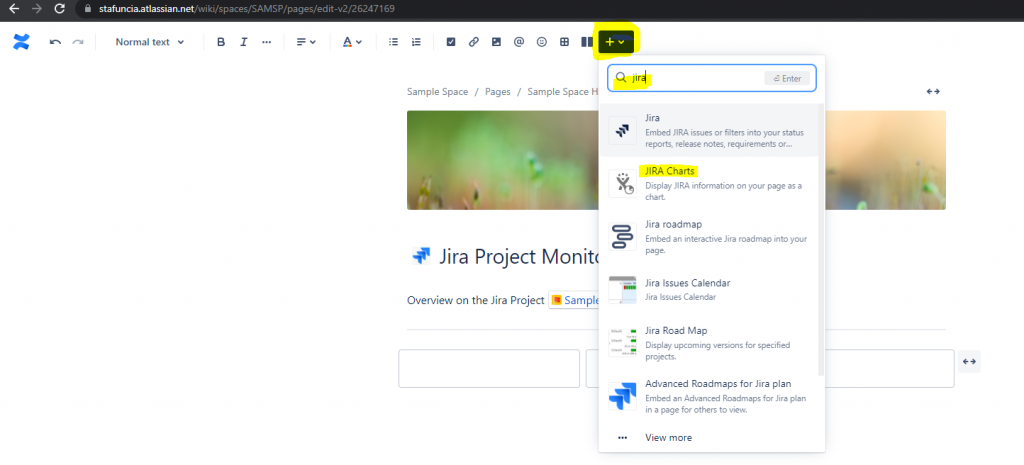Image resolution: width=1024 pixels, height=465 pixels.
Task: Insert an action item checkbox
Action: 451,42
